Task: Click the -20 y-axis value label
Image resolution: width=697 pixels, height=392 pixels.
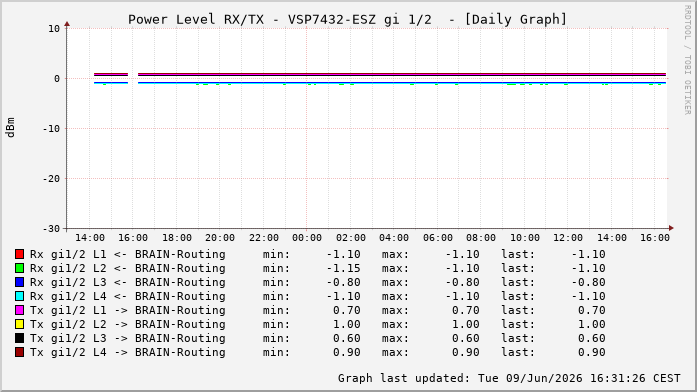Action: [x=51, y=179]
